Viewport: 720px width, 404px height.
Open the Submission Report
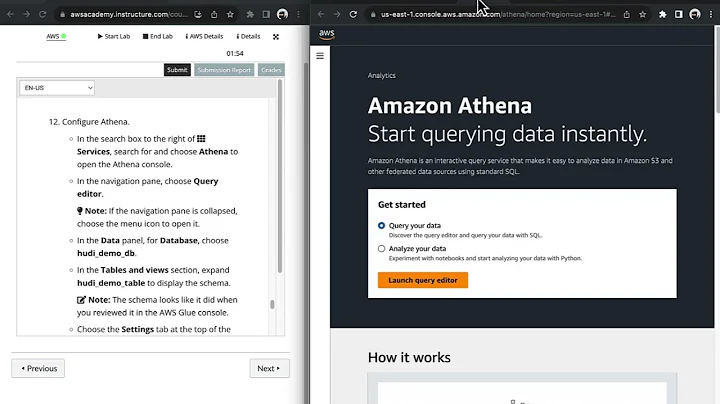coord(224,70)
